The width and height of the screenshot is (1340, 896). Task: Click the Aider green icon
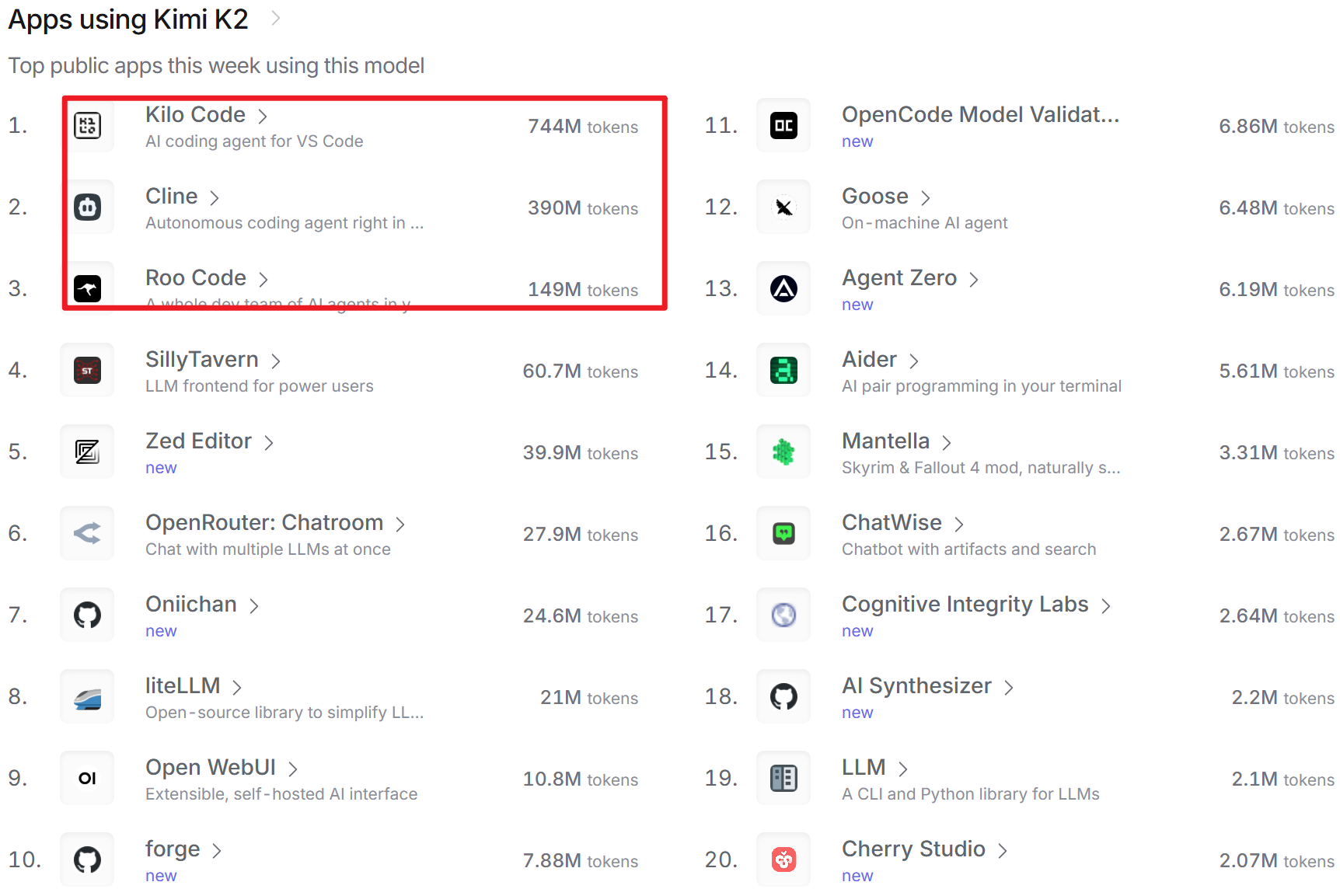point(783,370)
